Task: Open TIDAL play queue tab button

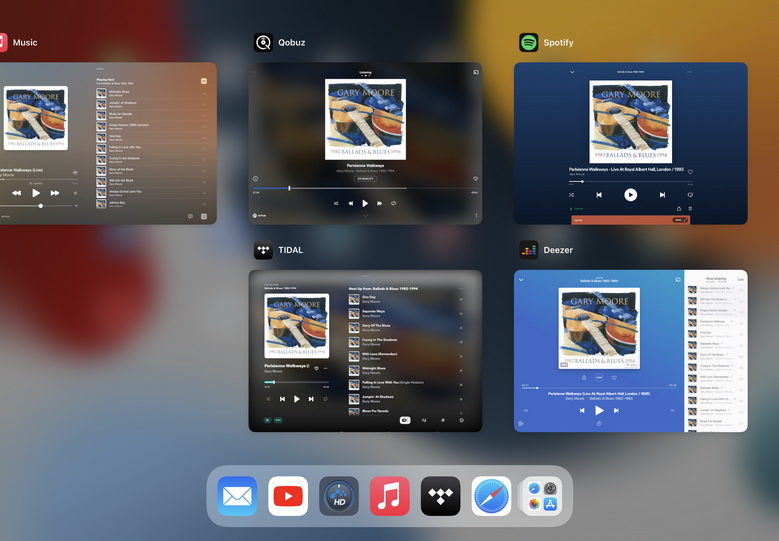Action: [x=405, y=420]
